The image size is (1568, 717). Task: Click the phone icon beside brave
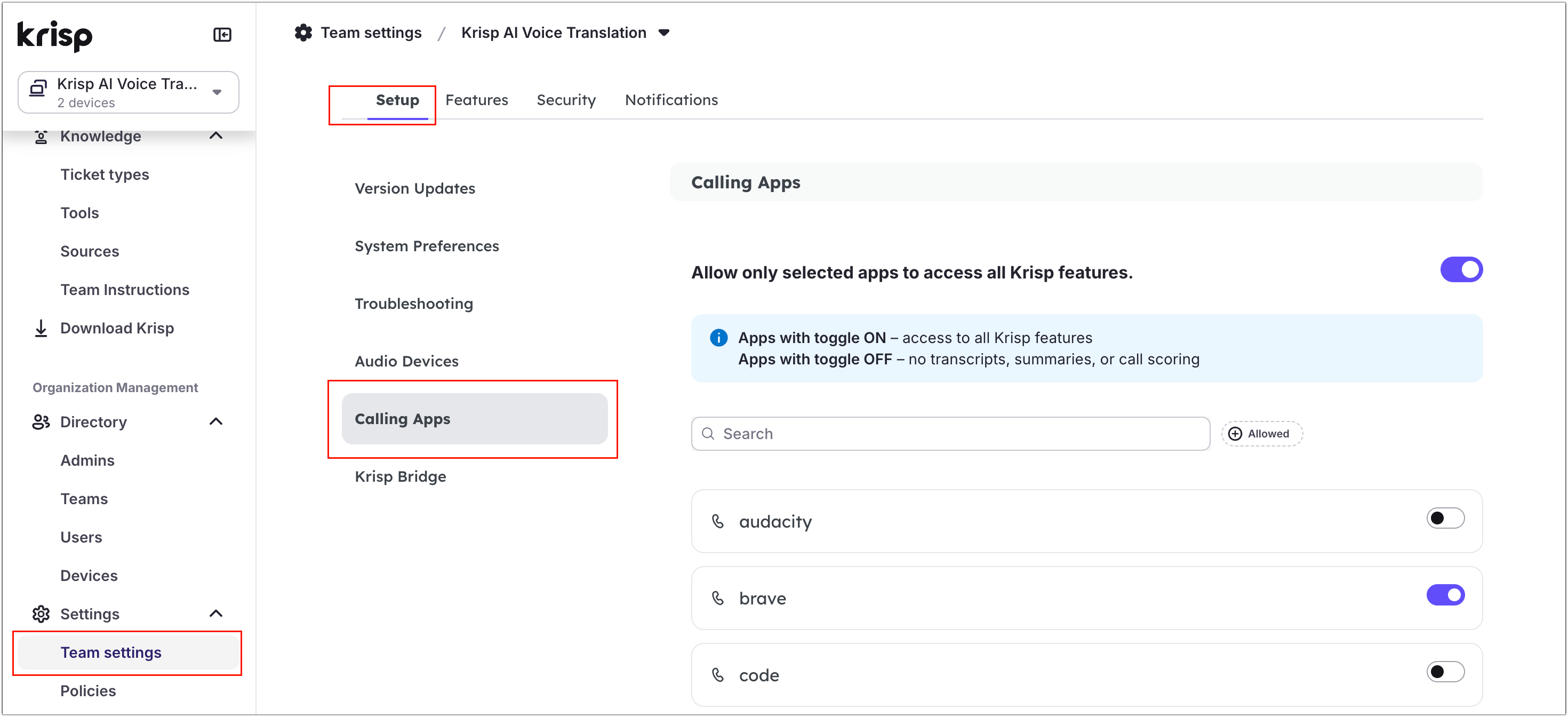(x=718, y=599)
